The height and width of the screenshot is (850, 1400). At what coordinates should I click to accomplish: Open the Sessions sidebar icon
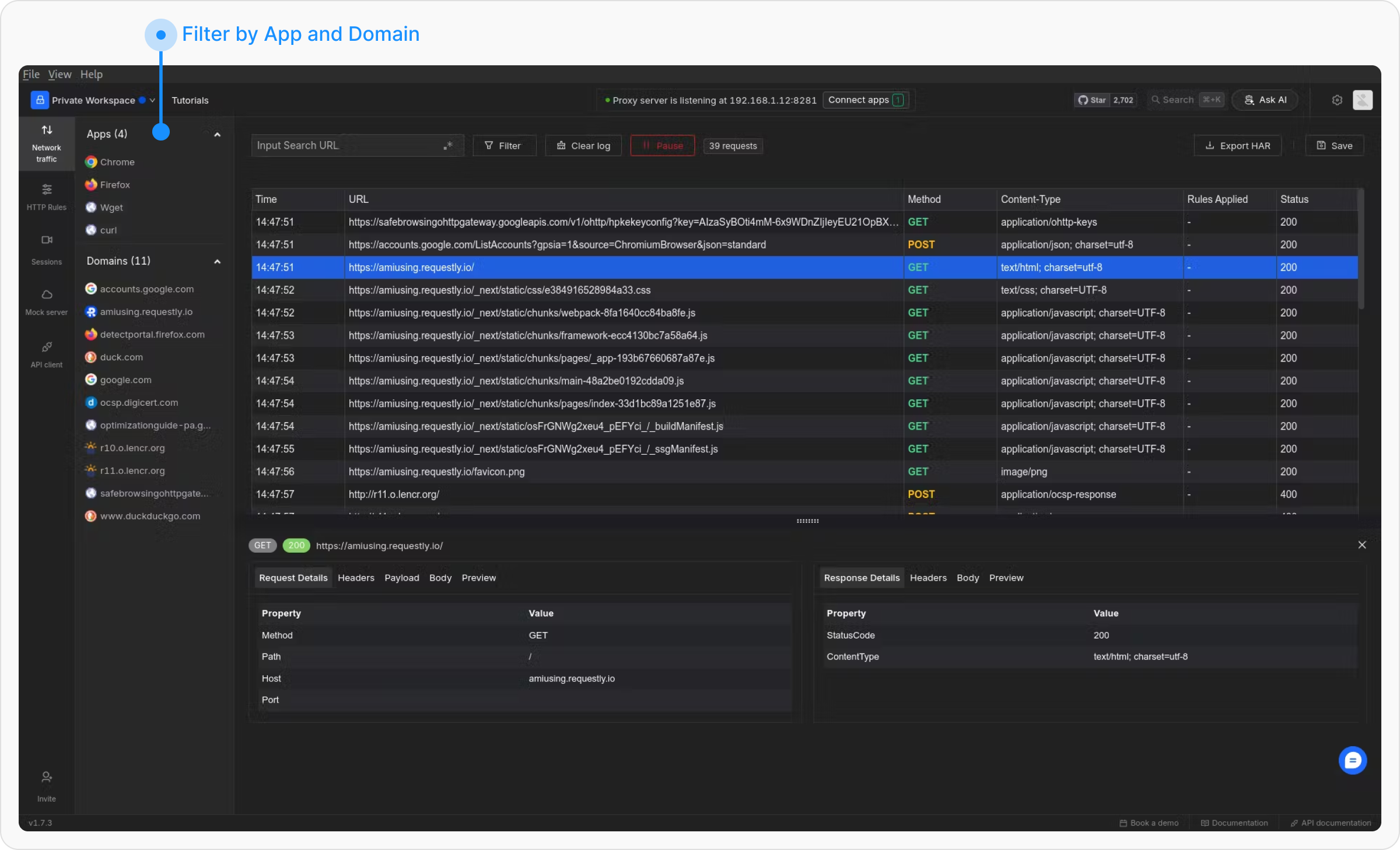(x=47, y=248)
